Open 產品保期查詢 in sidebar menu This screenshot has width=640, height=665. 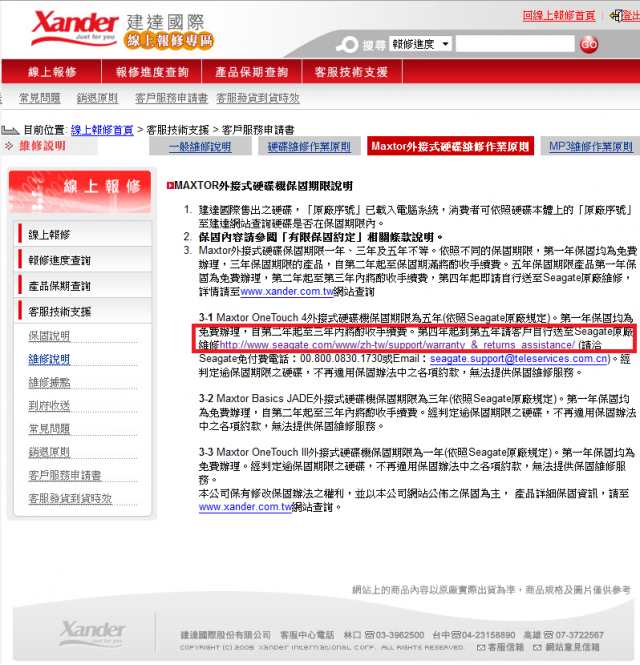pyautogui.click(x=83, y=285)
